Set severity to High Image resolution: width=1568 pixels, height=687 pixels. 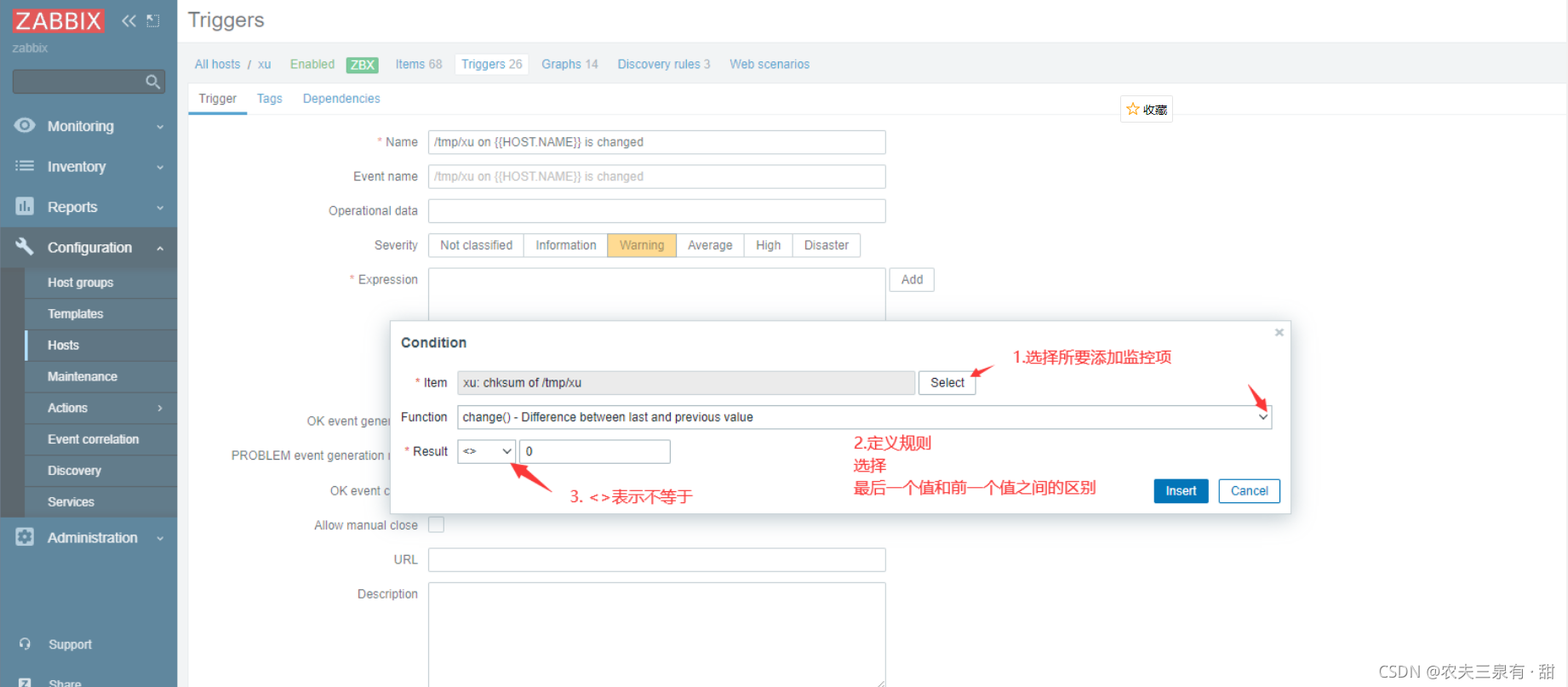tap(768, 245)
